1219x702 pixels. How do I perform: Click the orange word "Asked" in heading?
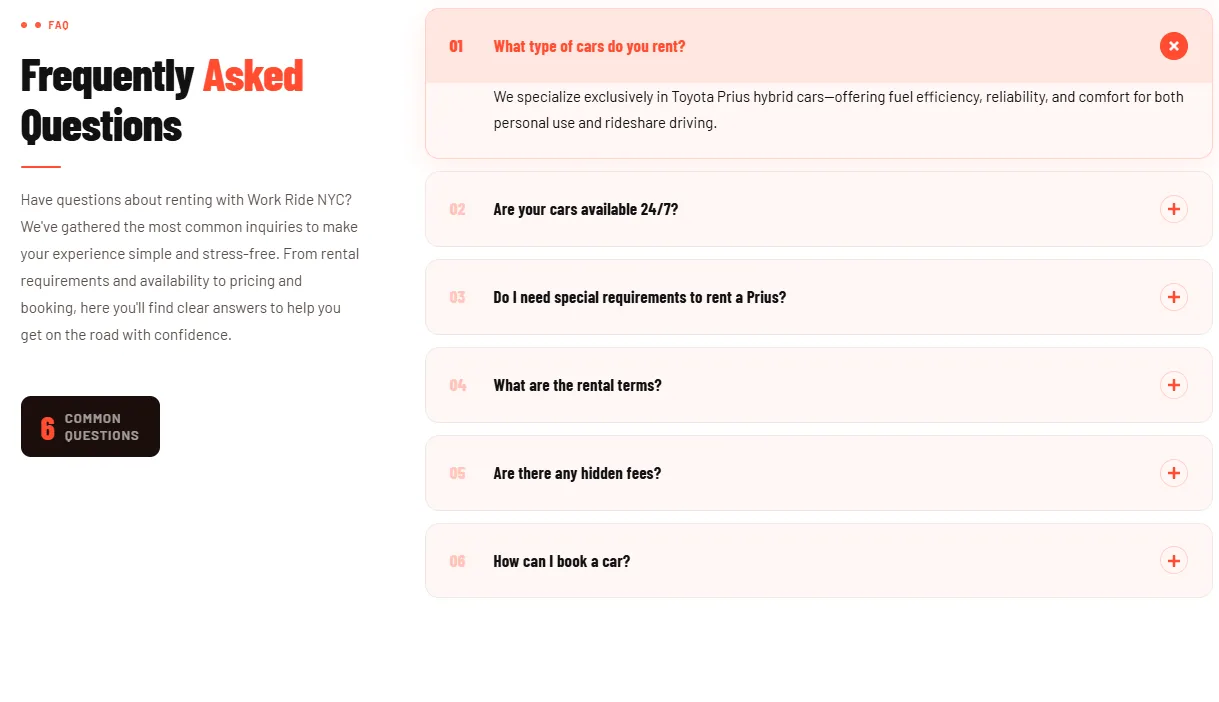[253, 76]
